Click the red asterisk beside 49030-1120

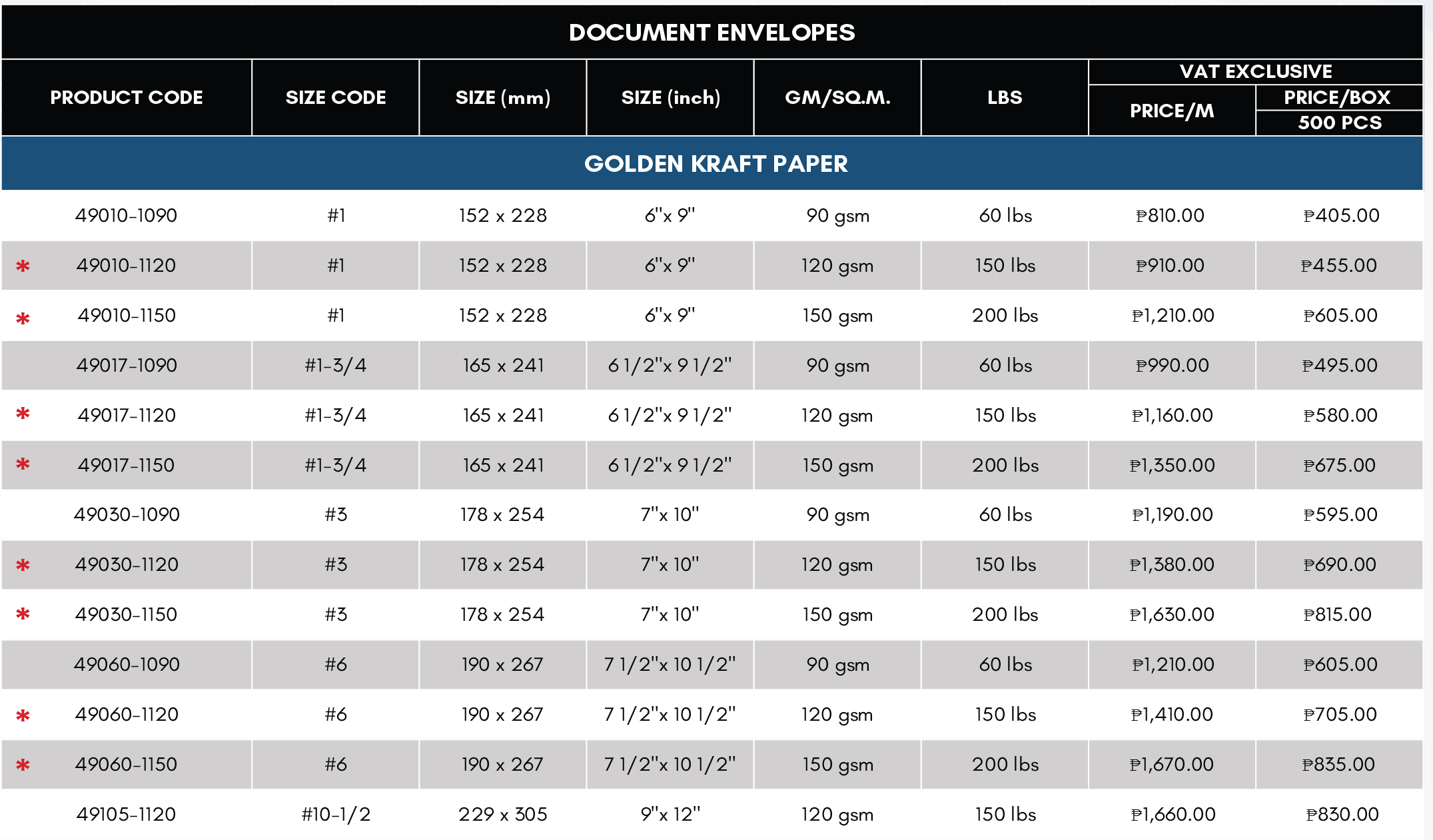pyautogui.click(x=23, y=566)
